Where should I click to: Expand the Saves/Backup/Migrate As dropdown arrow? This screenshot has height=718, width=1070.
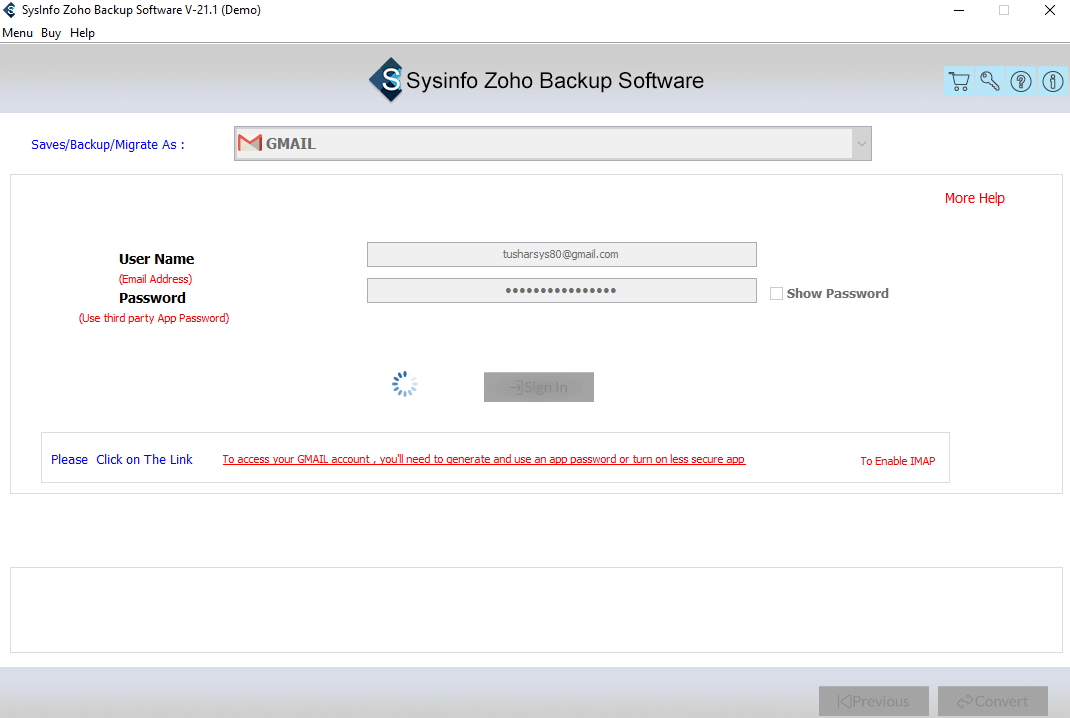pyautogui.click(x=861, y=143)
